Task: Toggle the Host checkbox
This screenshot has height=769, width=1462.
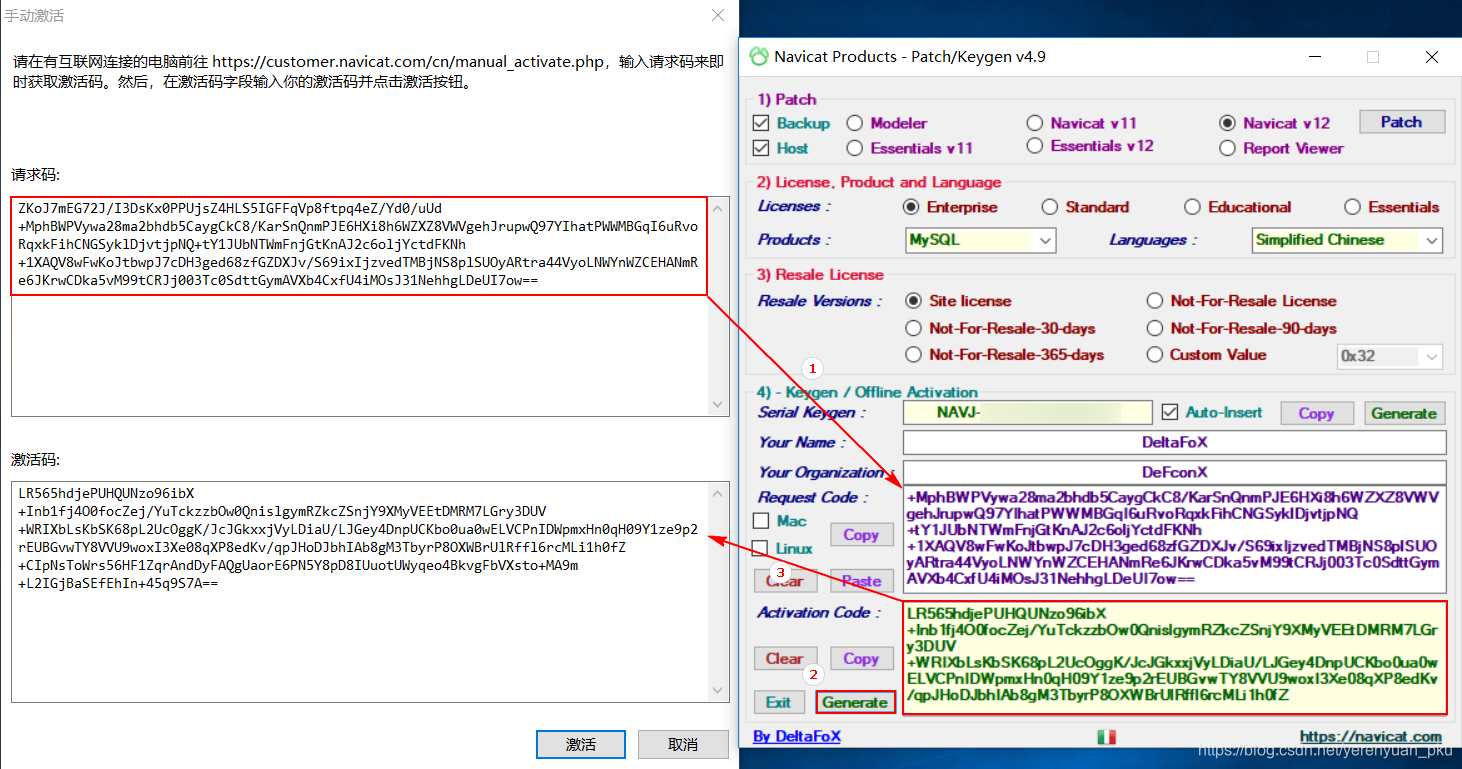Action: tap(760, 148)
